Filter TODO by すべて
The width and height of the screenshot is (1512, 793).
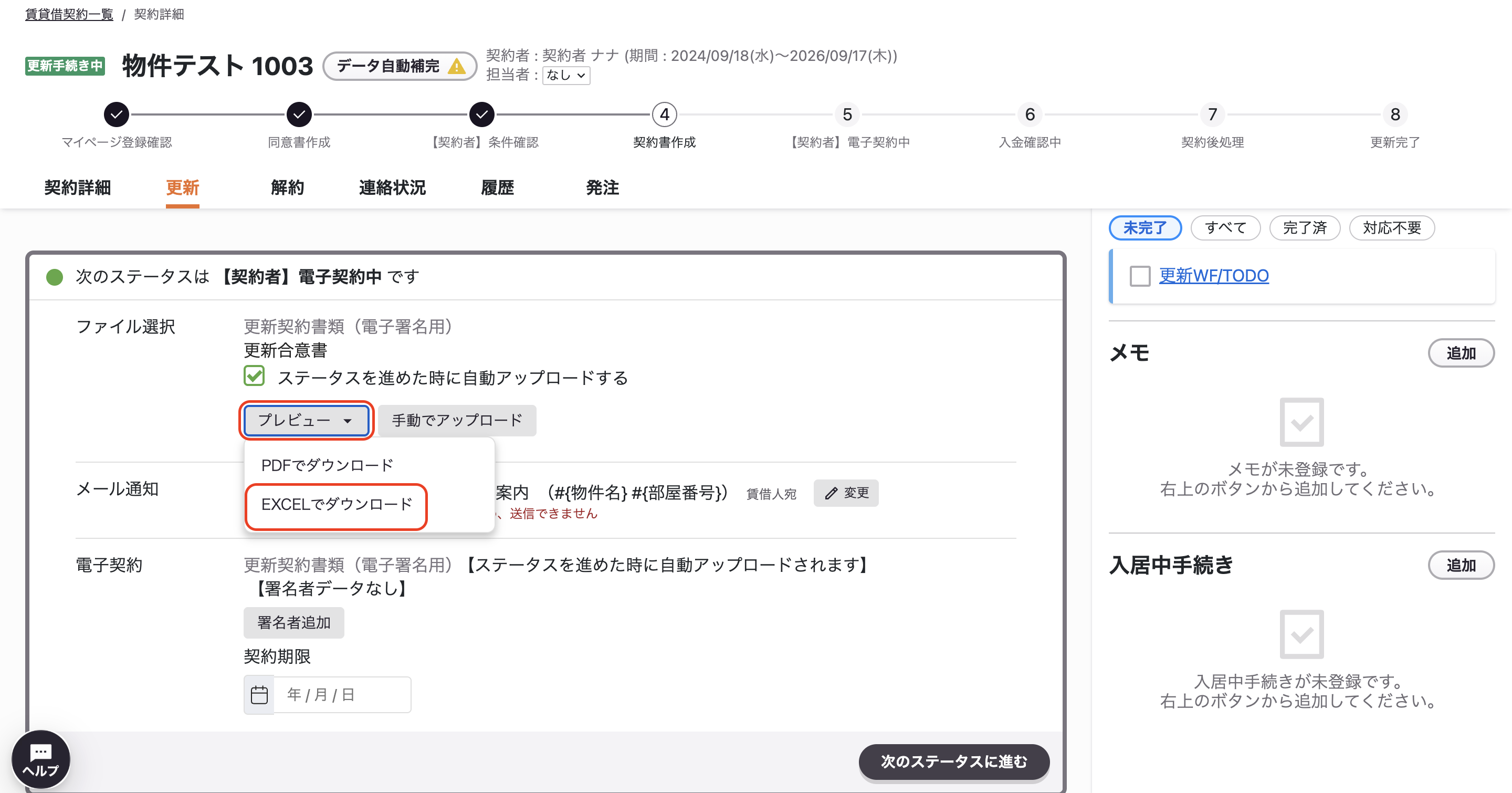point(1225,228)
